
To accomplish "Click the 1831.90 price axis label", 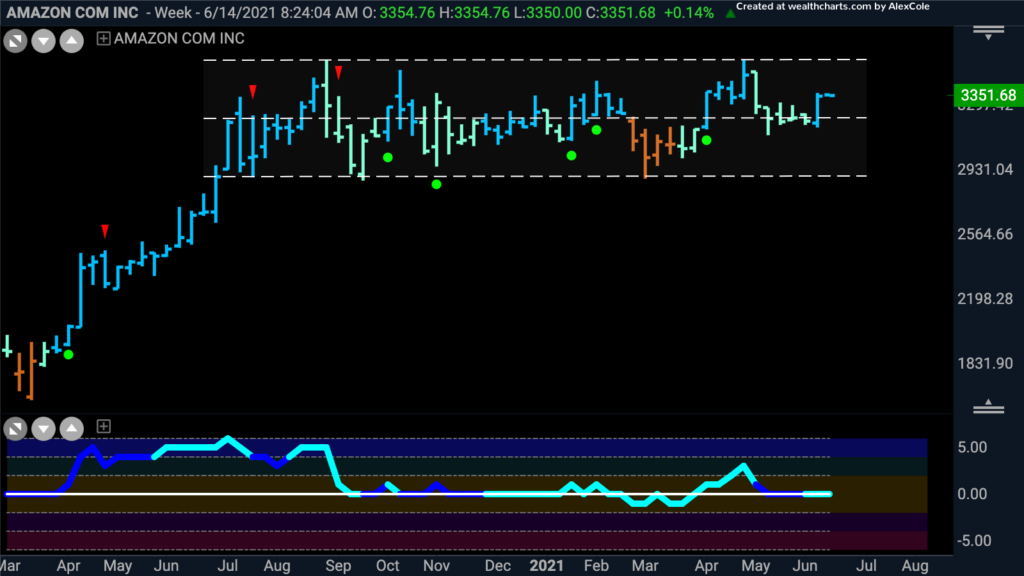I will 985,364.
